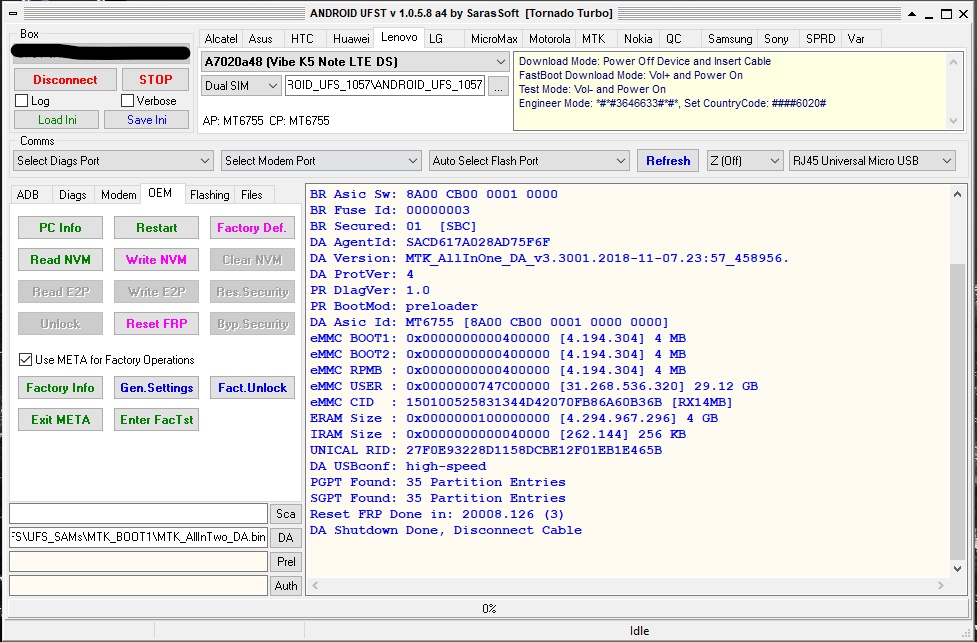Click the roll-up arrow in title bar
977x642 pixels.
(912, 14)
